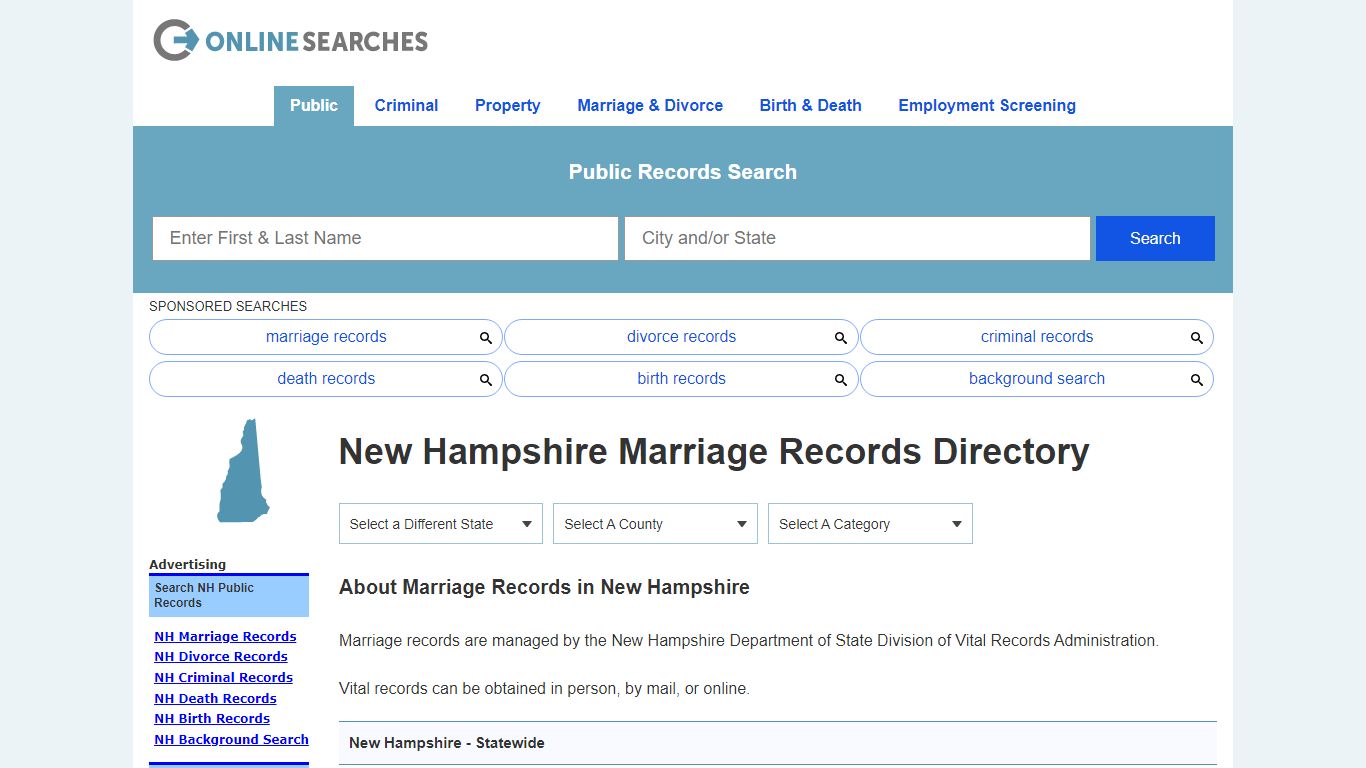Open the NH Divorce Records link
The width and height of the screenshot is (1366, 768).
click(x=221, y=657)
